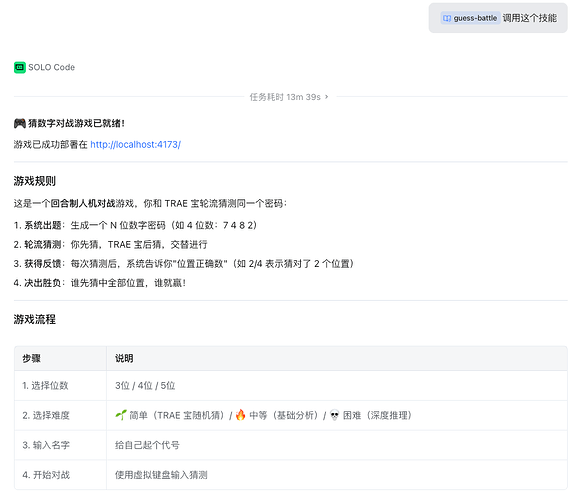
Task: Click the 调用这个技能 message text
Action: tap(530, 18)
